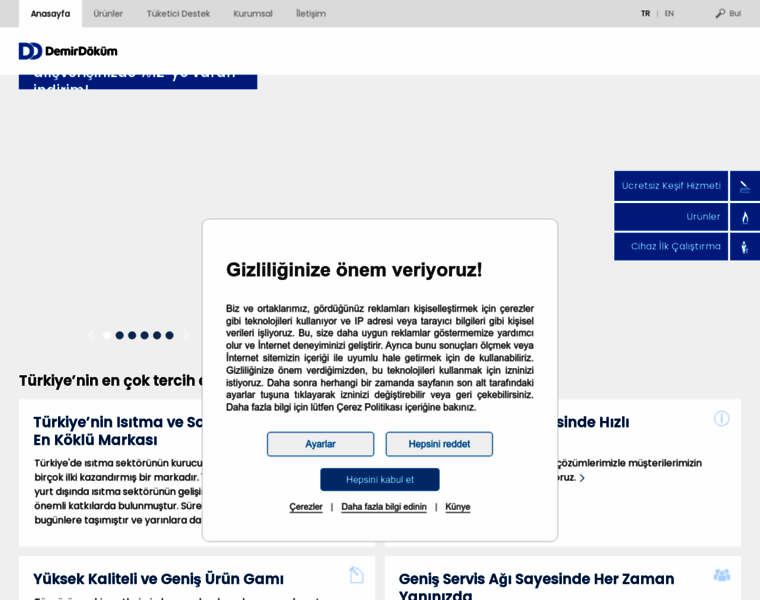This screenshot has width=760, height=600.
Task: Click Cihaz İlk Çalıştırma side button
Action: pyautogui.click(x=671, y=247)
